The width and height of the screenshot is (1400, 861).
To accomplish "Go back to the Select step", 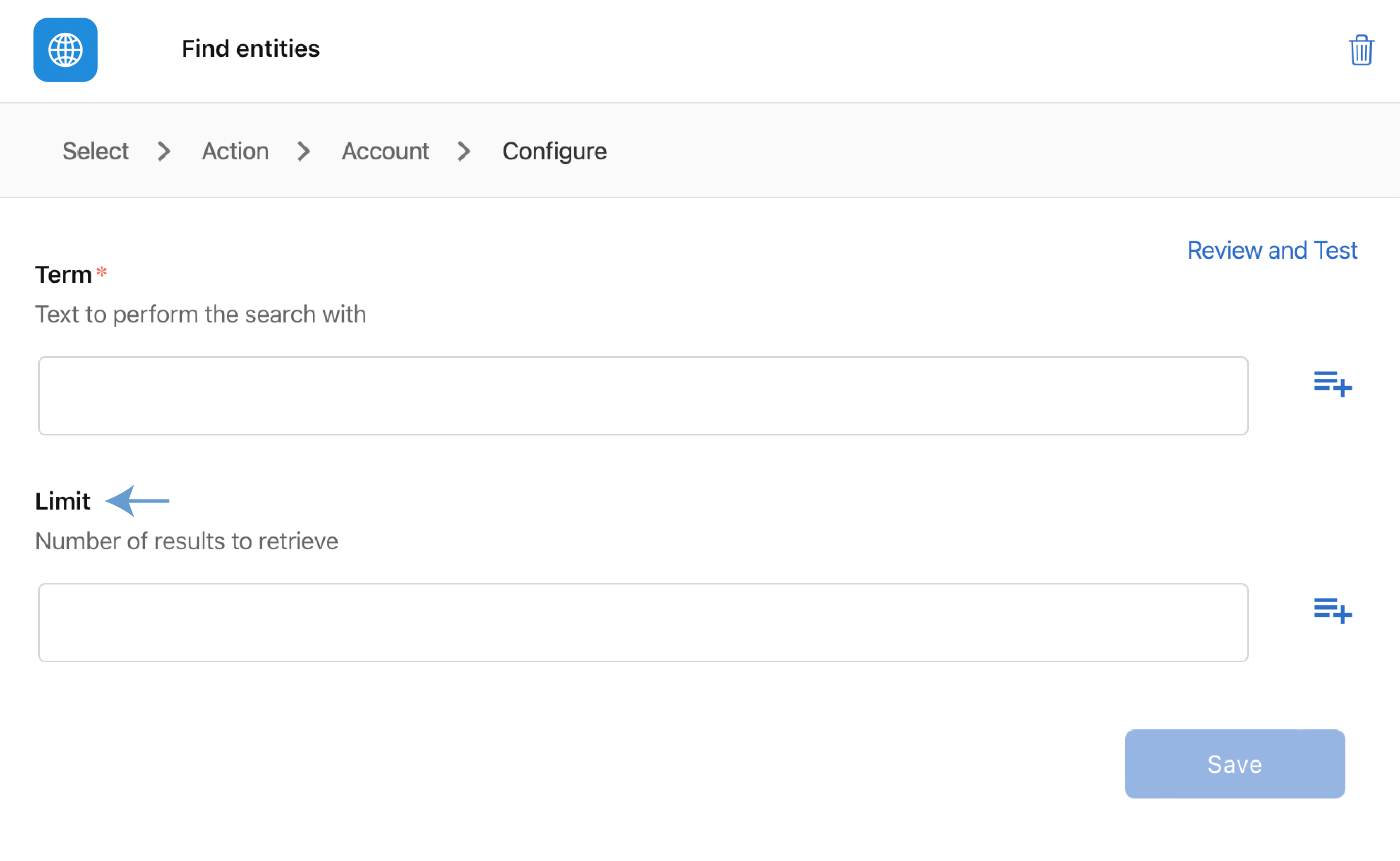I will coord(96,152).
